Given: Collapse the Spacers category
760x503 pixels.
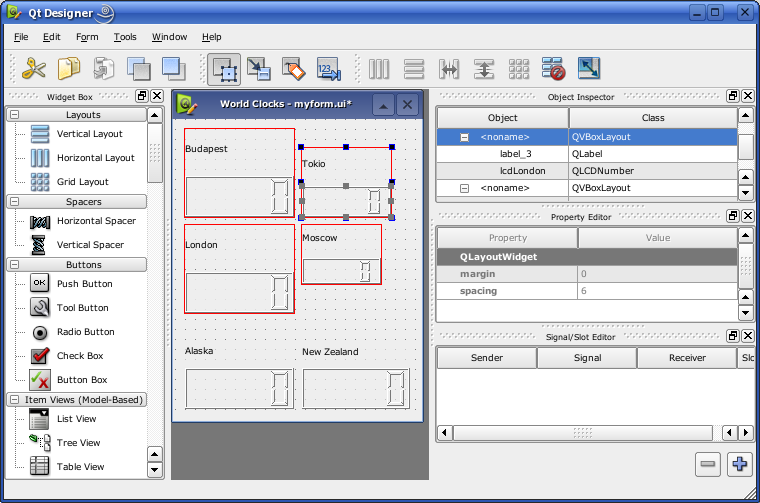Looking at the screenshot, I should tap(15, 202).
